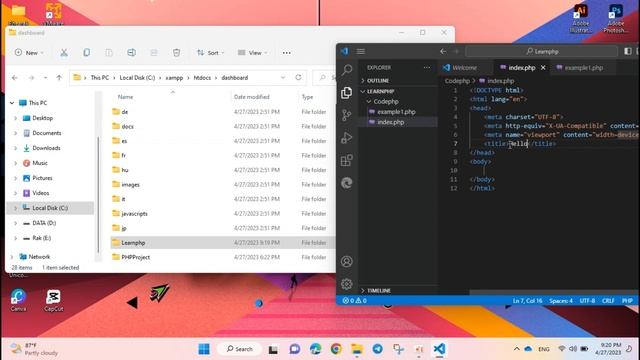
Task: Open the Accounts icon in VS Code
Action: point(347,261)
